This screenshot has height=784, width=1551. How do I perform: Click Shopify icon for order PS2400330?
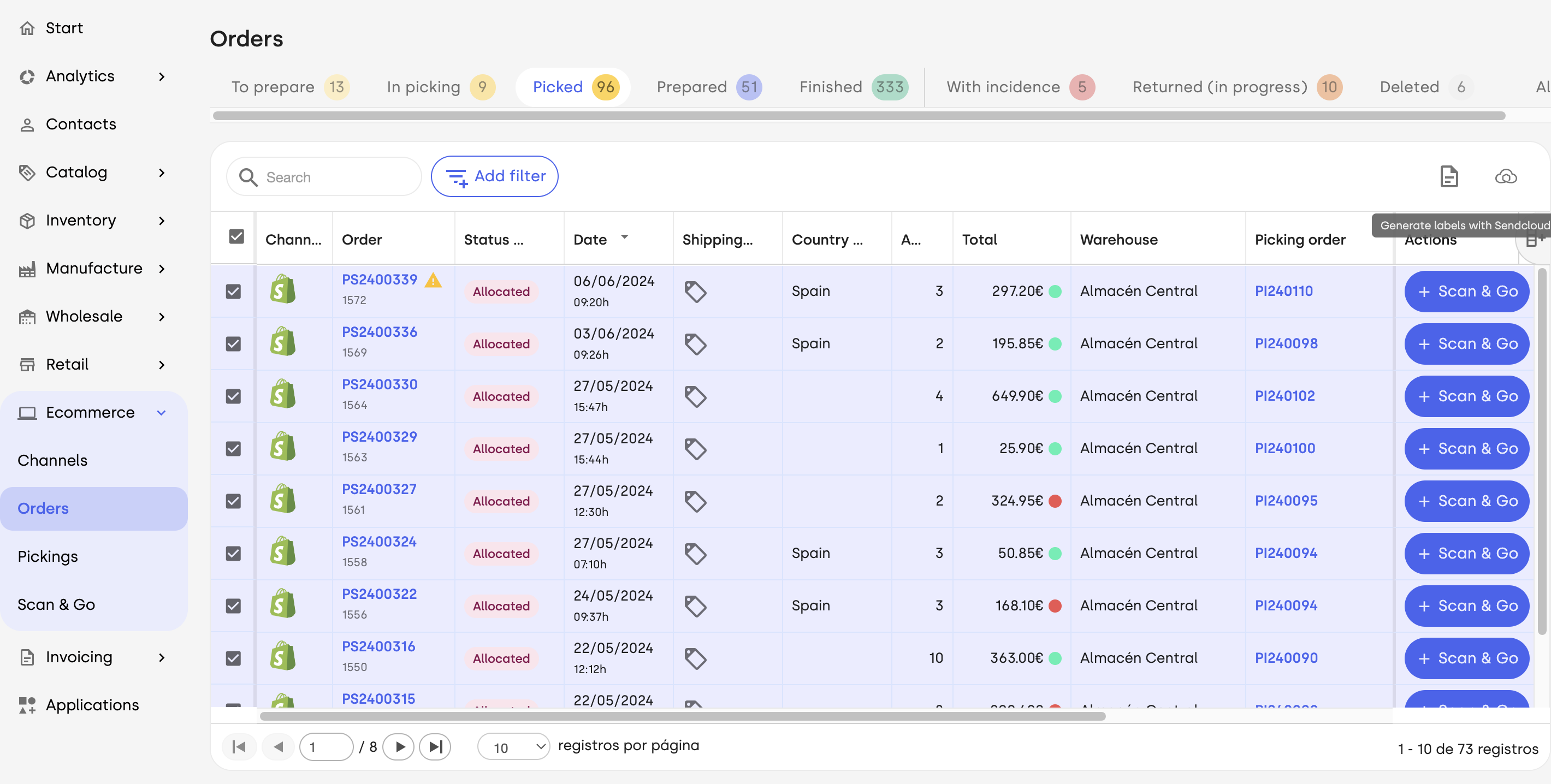click(283, 394)
